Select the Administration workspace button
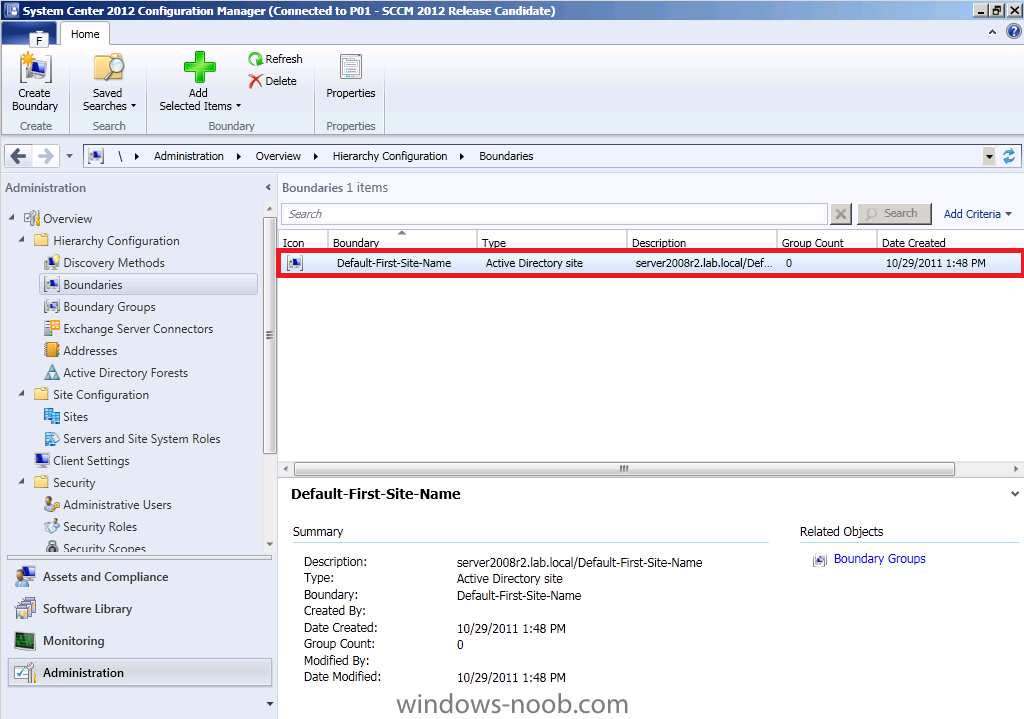 [140, 672]
